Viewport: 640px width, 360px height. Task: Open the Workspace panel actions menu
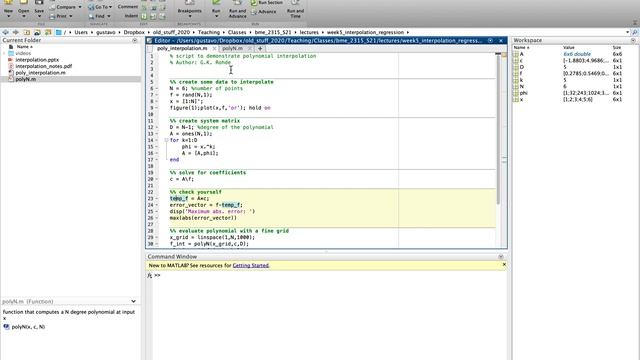(633, 40)
